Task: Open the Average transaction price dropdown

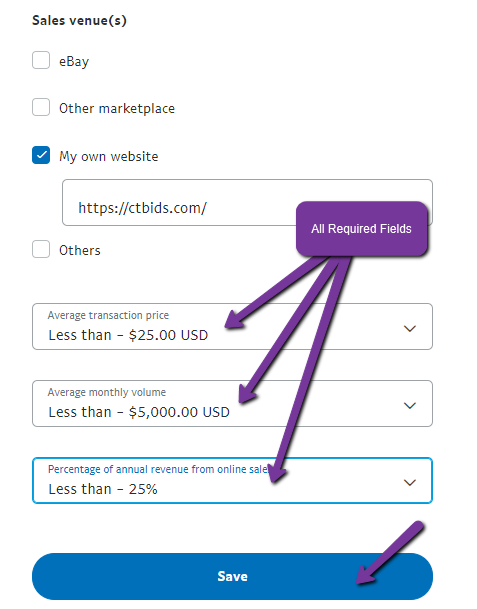Action: pyautogui.click(x=232, y=327)
